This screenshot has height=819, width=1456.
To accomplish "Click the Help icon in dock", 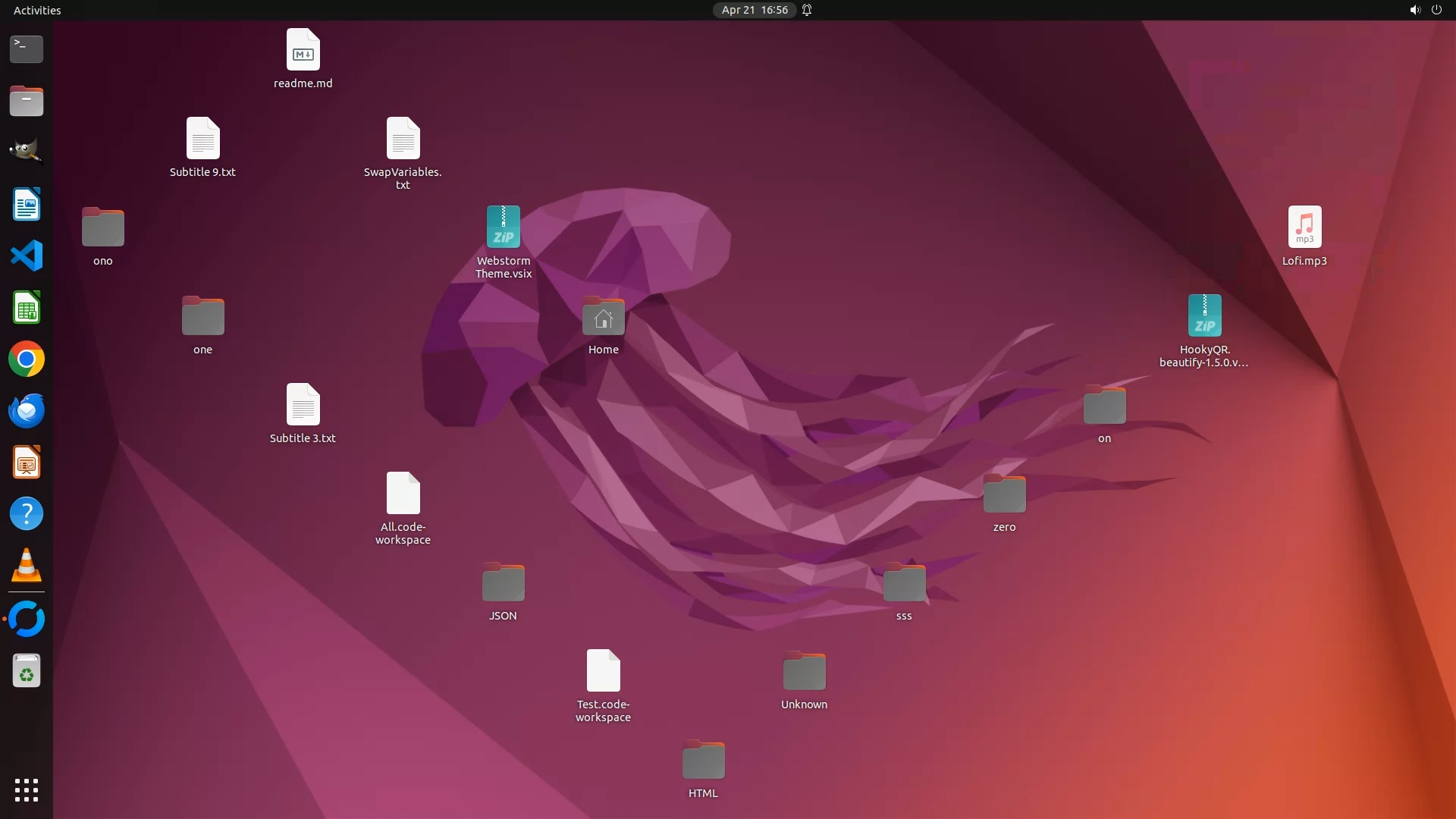I will 27,513.
